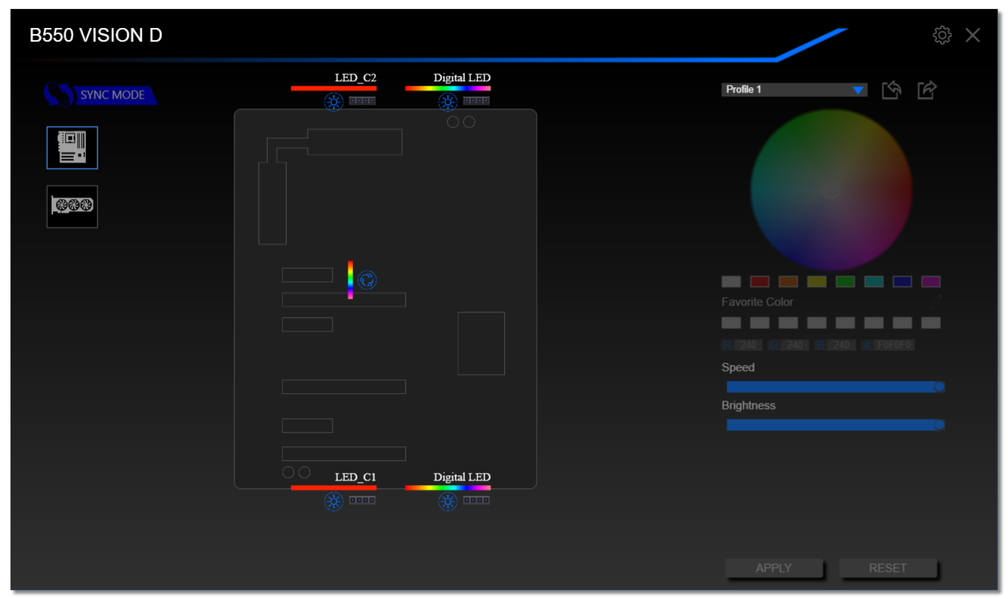Click the Brightness slider track
This screenshot has width=1008, height=599.
coord(834,425)
